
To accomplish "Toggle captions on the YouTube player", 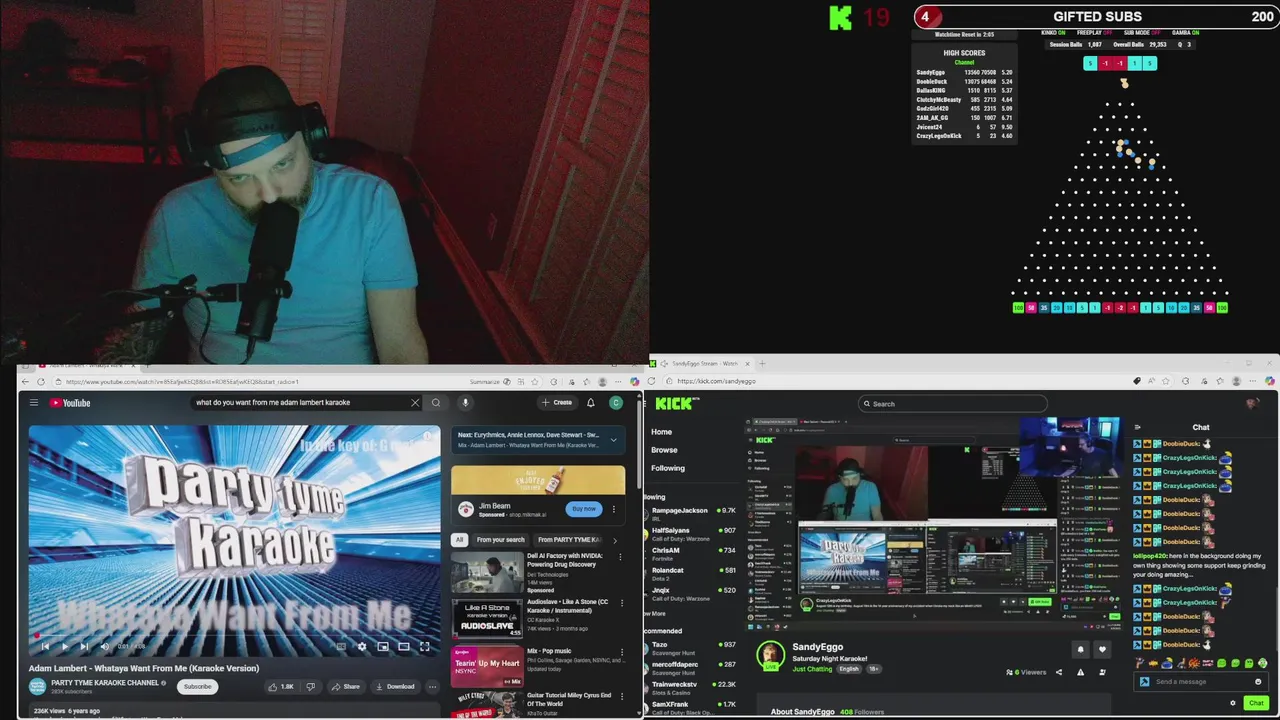I will (341, 647).
